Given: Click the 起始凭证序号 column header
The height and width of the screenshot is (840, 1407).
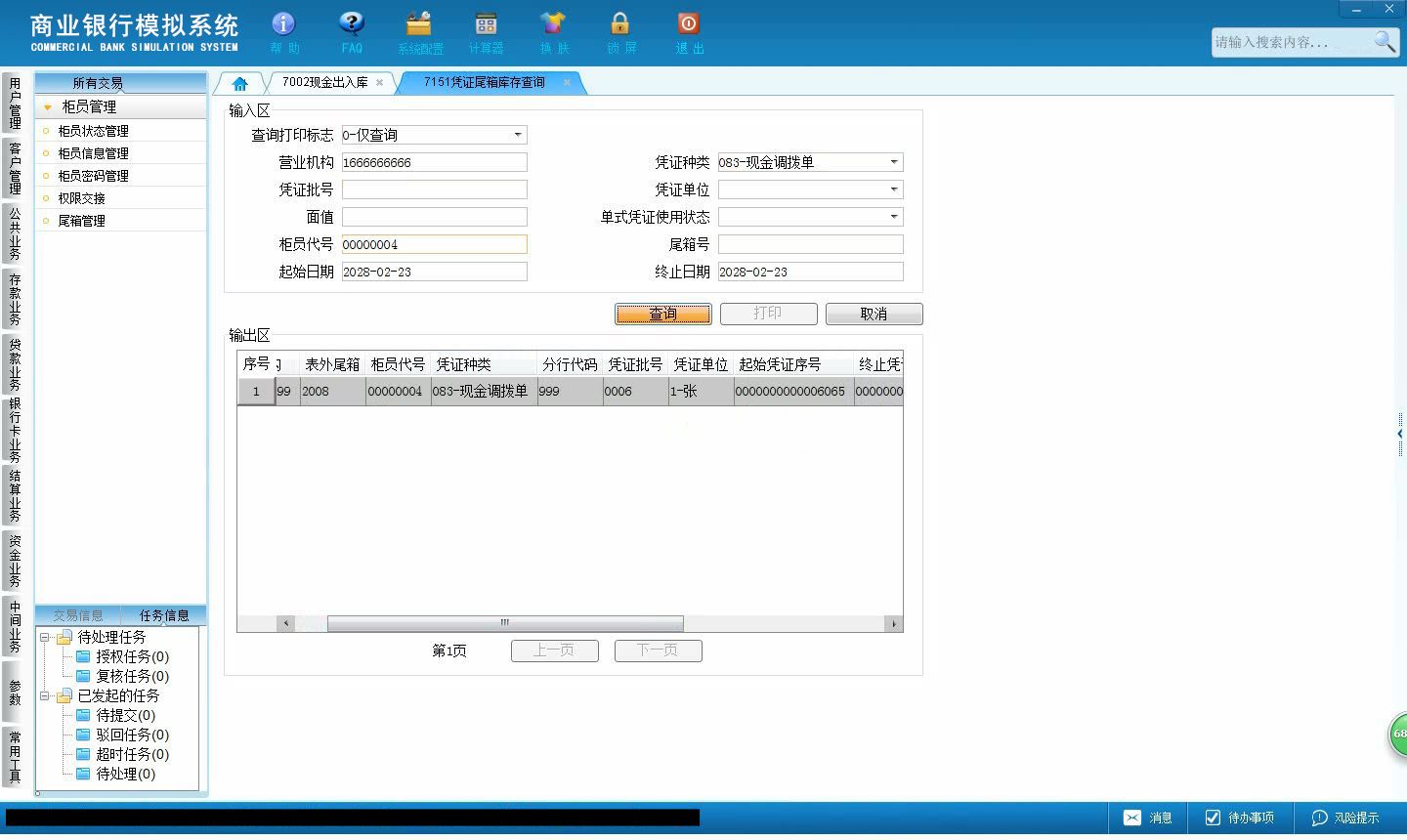Looking at the screenshot, I should point(793,364).
